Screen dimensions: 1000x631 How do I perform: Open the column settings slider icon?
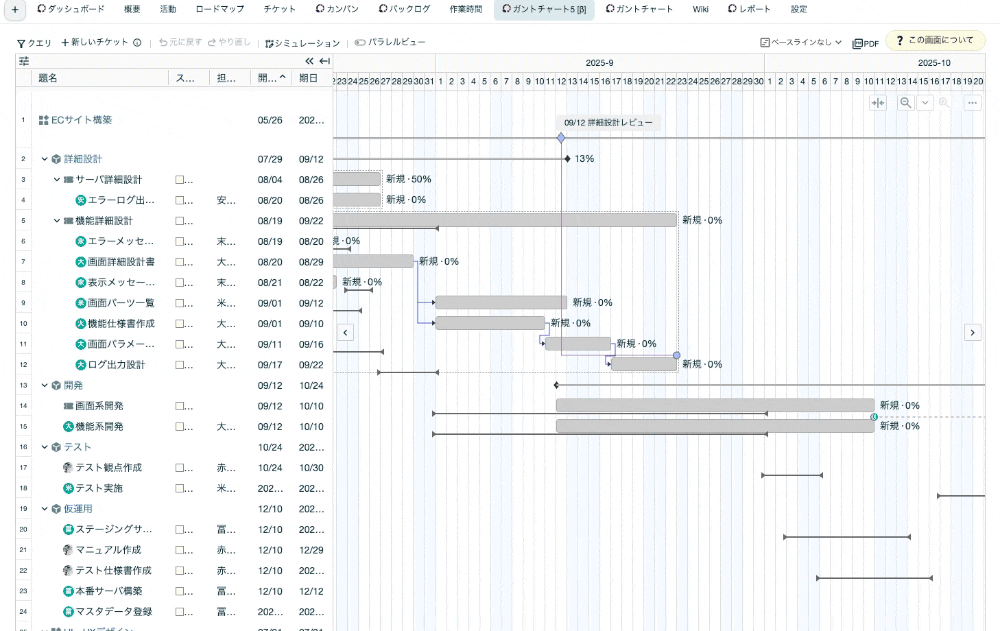pyautogui.click(x=24, y=61)
